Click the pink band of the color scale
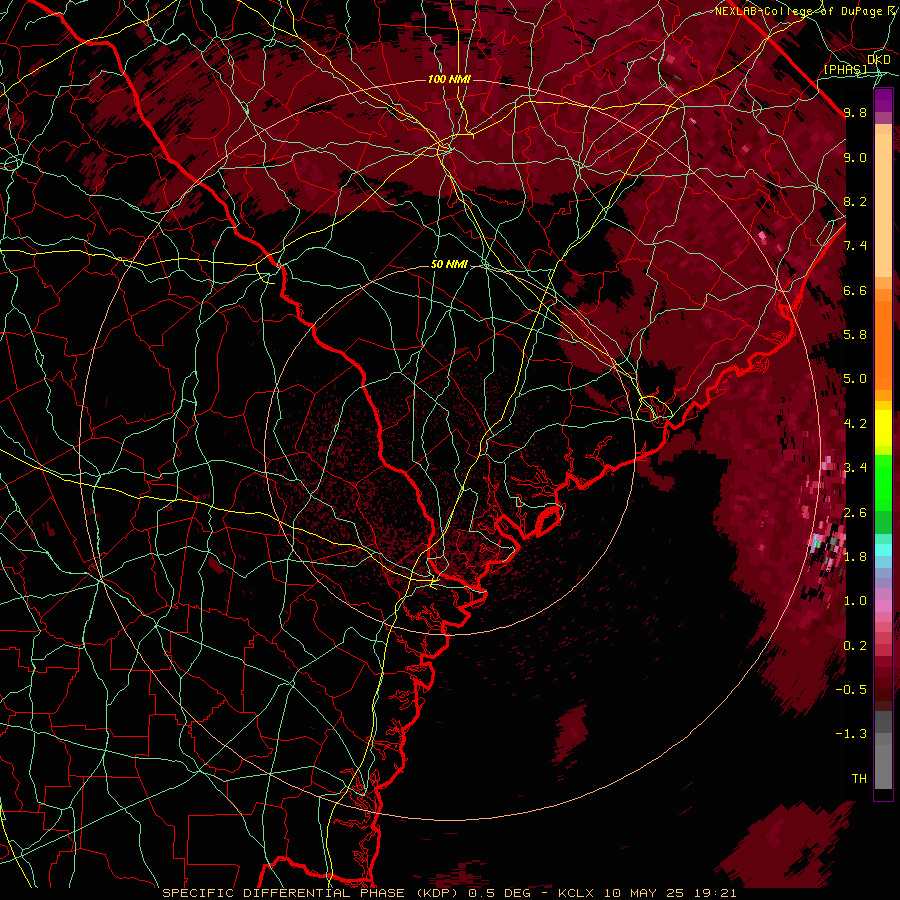Screen dimensions: 900x900 pyautogui.click(x=883, y=606)
